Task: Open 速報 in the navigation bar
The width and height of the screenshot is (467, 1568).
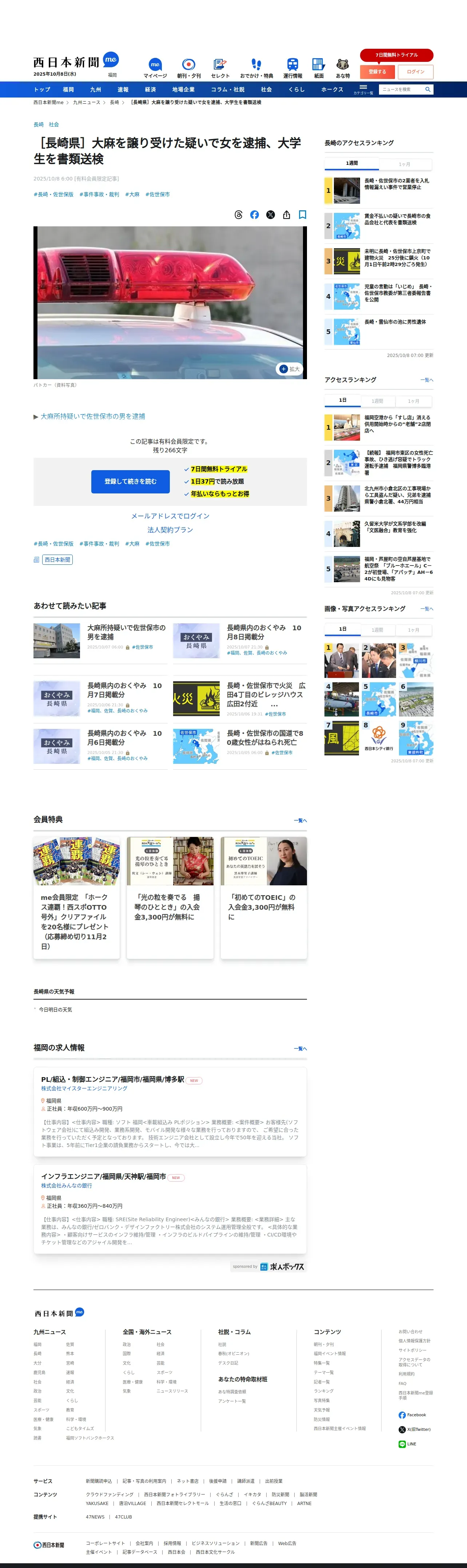Action: point(123,90)
